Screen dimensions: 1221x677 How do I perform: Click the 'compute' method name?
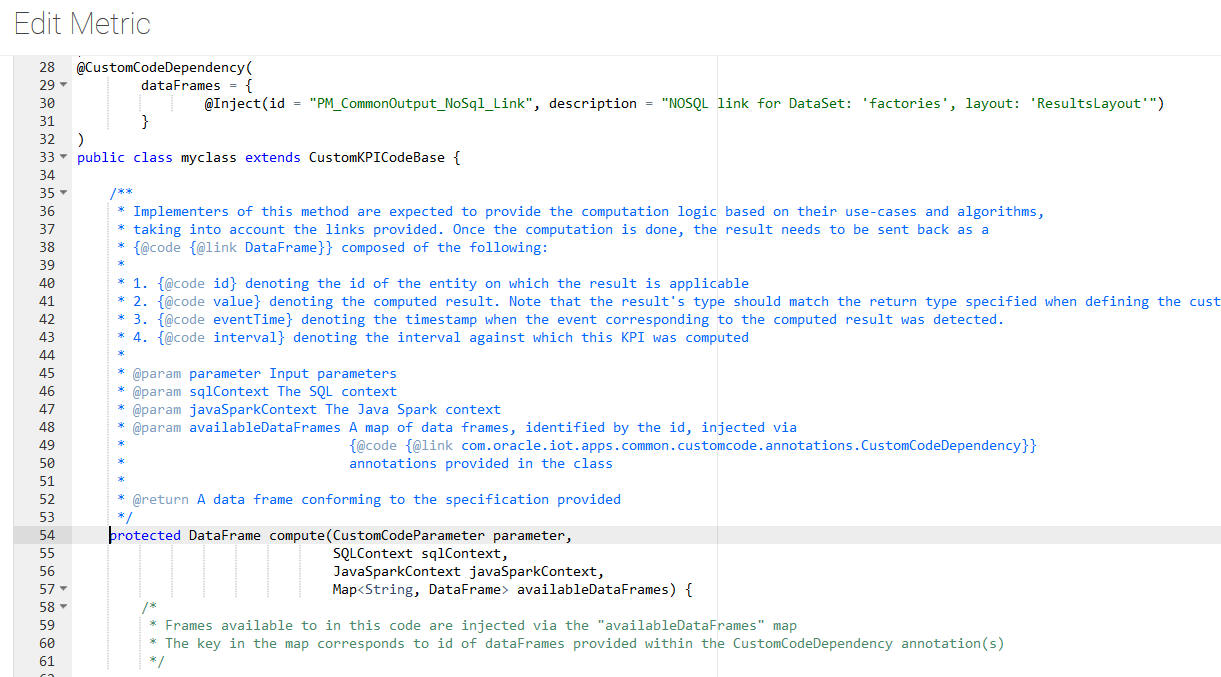(x=297, y=535)
